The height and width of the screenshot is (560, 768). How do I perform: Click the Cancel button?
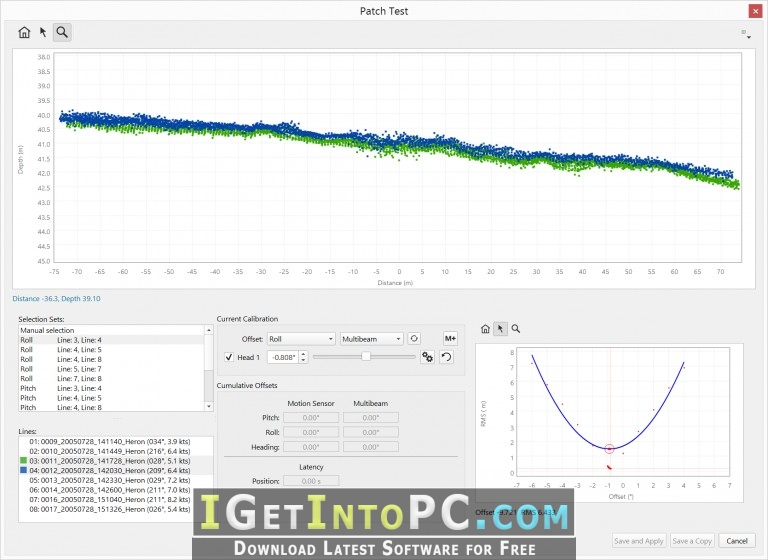[x=737, y=541]
